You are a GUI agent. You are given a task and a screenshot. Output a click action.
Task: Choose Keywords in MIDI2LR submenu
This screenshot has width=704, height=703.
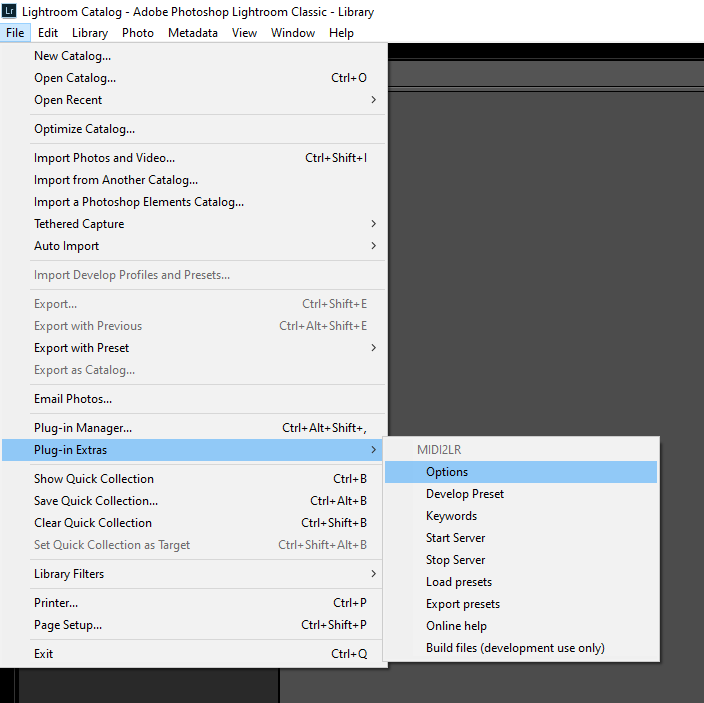tap(521, 516)
